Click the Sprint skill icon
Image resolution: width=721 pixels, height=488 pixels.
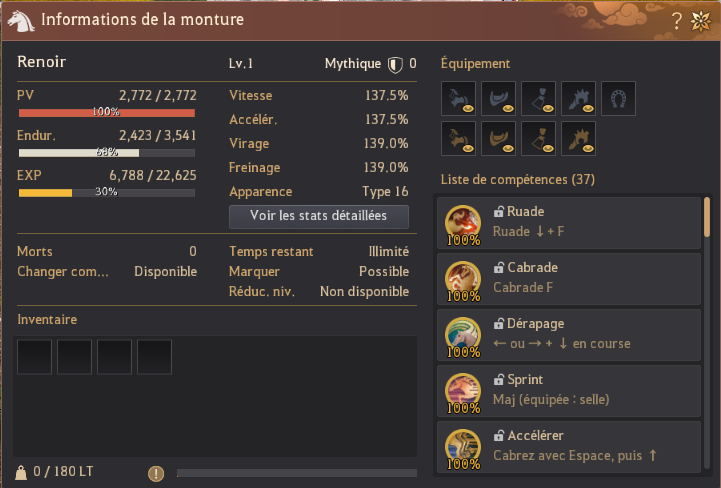(463, 392)
